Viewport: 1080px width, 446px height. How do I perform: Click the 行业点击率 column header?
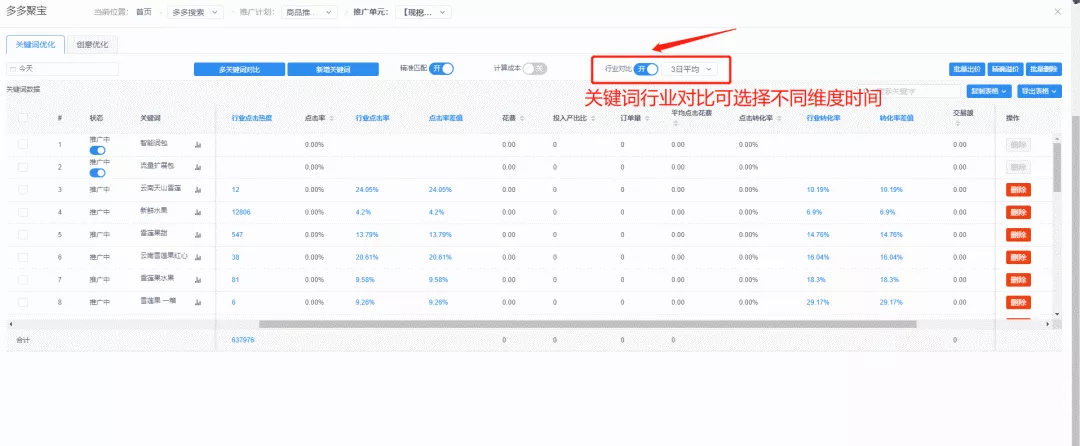pyautogui.click(x=373, y=118)
